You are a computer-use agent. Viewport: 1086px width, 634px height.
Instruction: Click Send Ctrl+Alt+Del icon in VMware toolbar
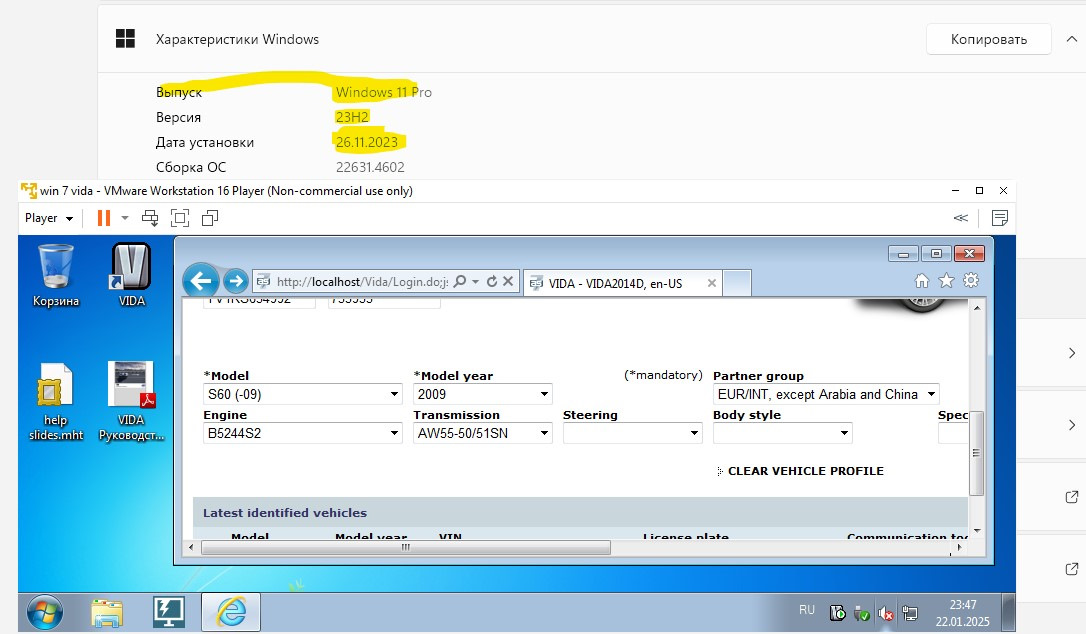click(150, 218)
